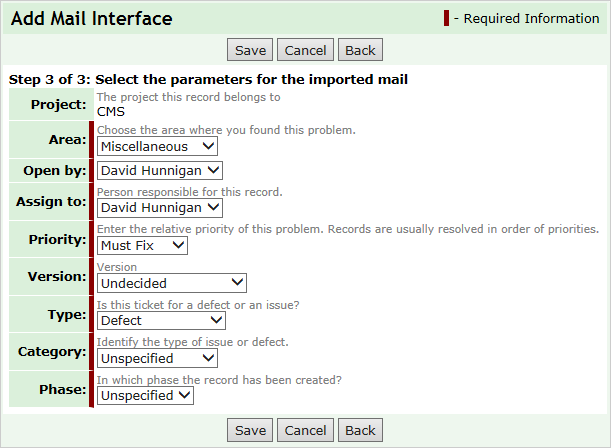Click the red Required Information marker
The height and width of the screenshot is (448, 611).
(x=446, y=18)
